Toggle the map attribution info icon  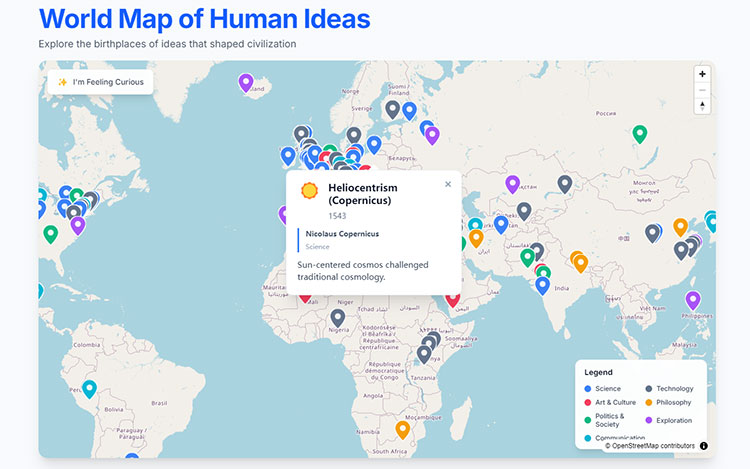point(704,446)
